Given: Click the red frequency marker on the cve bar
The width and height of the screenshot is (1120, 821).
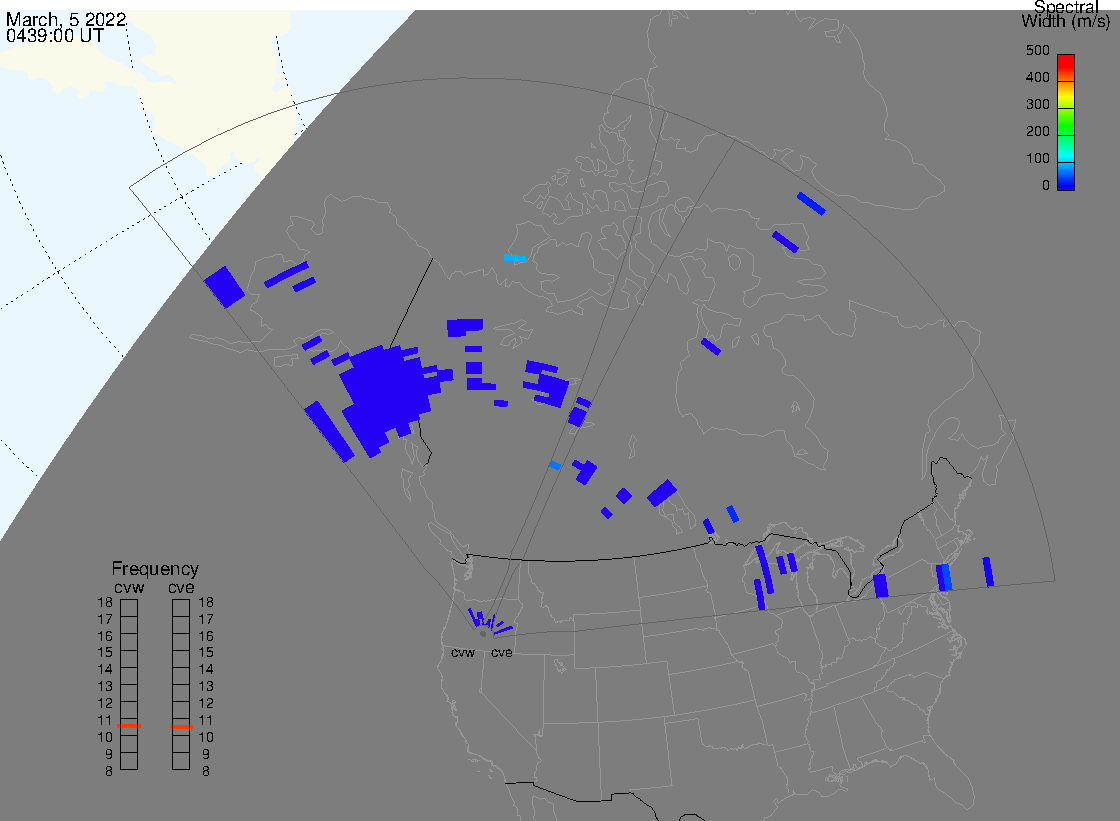Looking at the screenshot, I should tap(181, 727).
